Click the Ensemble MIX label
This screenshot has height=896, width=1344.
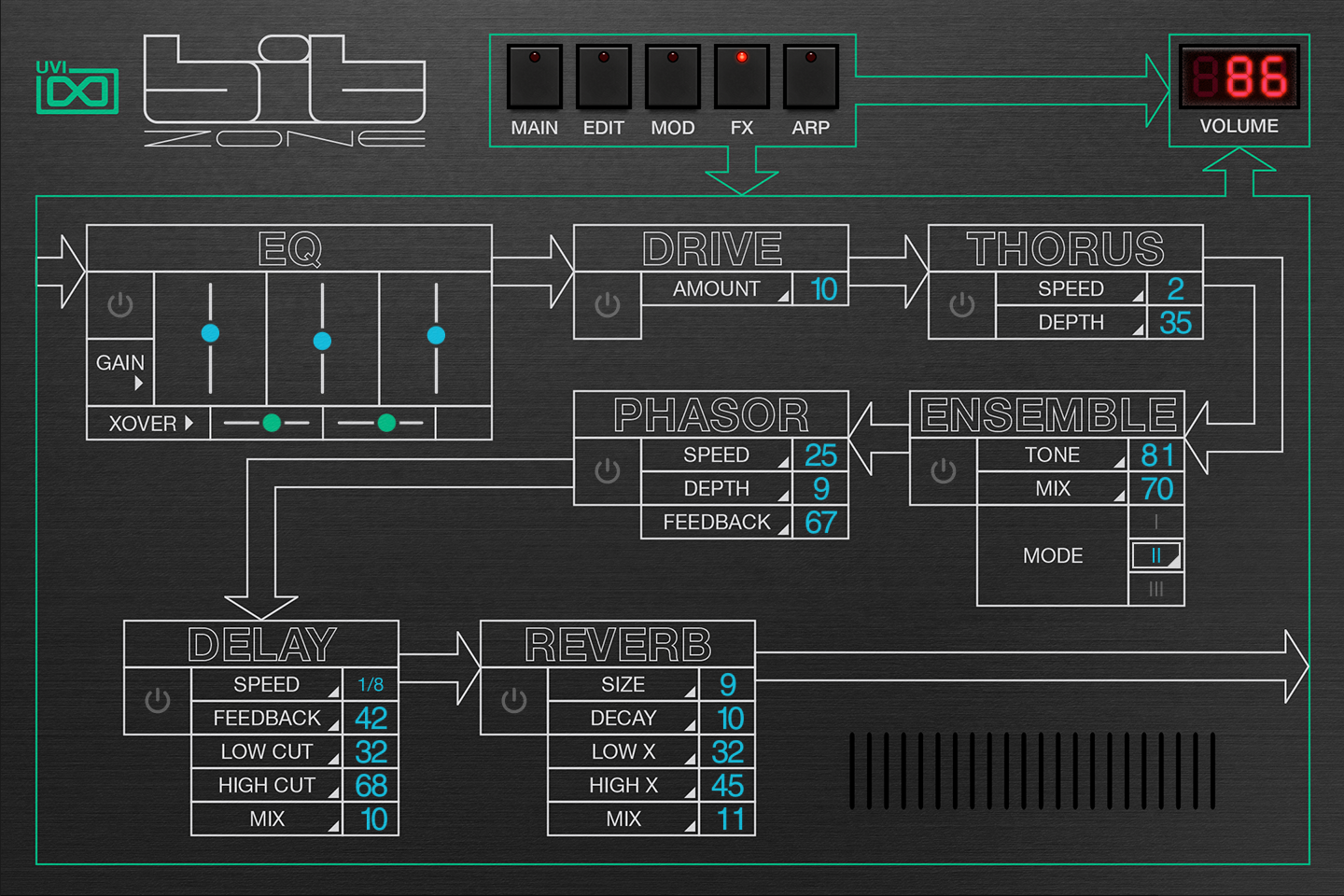pyautogui.click(x=1053, y=489)
